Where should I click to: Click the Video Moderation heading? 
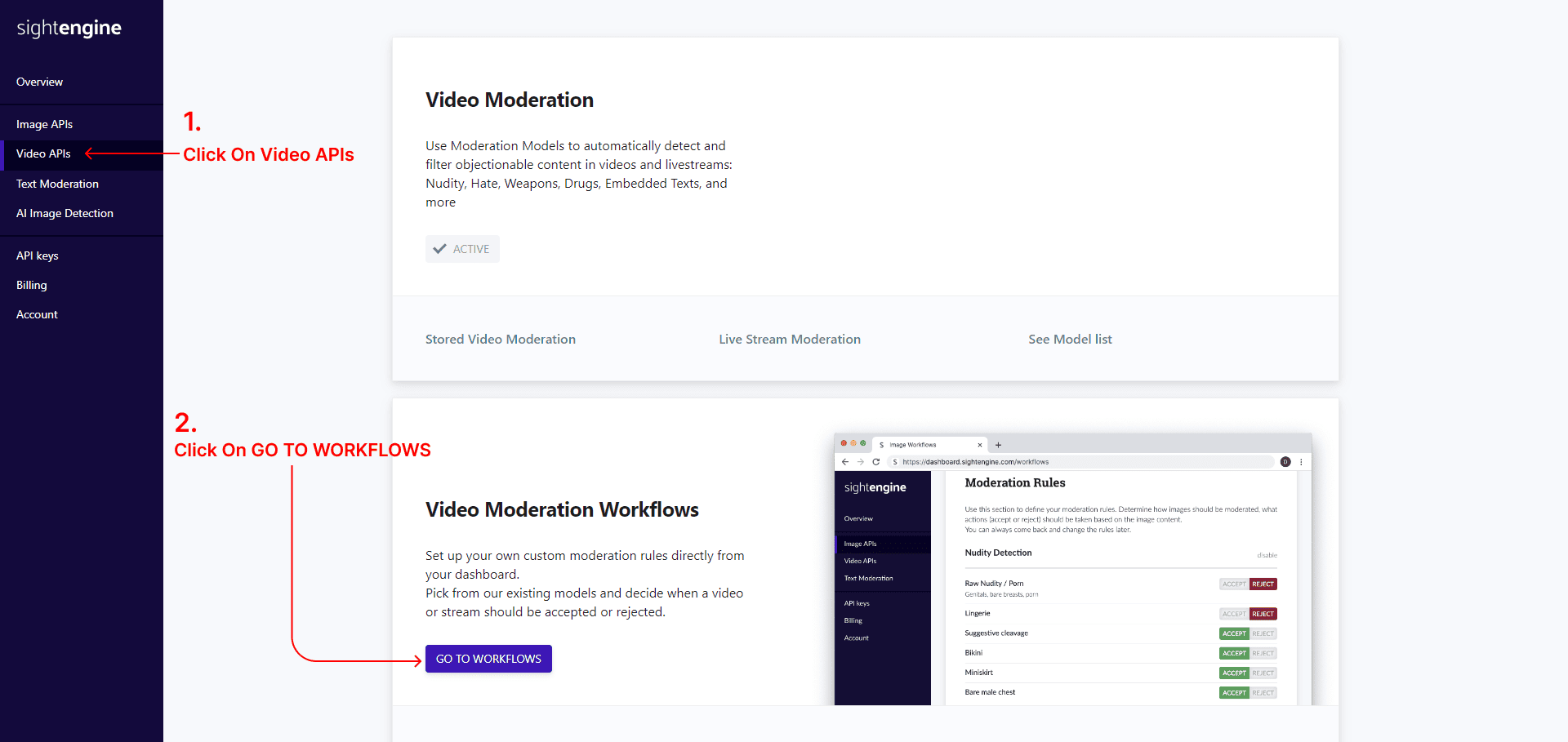(510, 100)
